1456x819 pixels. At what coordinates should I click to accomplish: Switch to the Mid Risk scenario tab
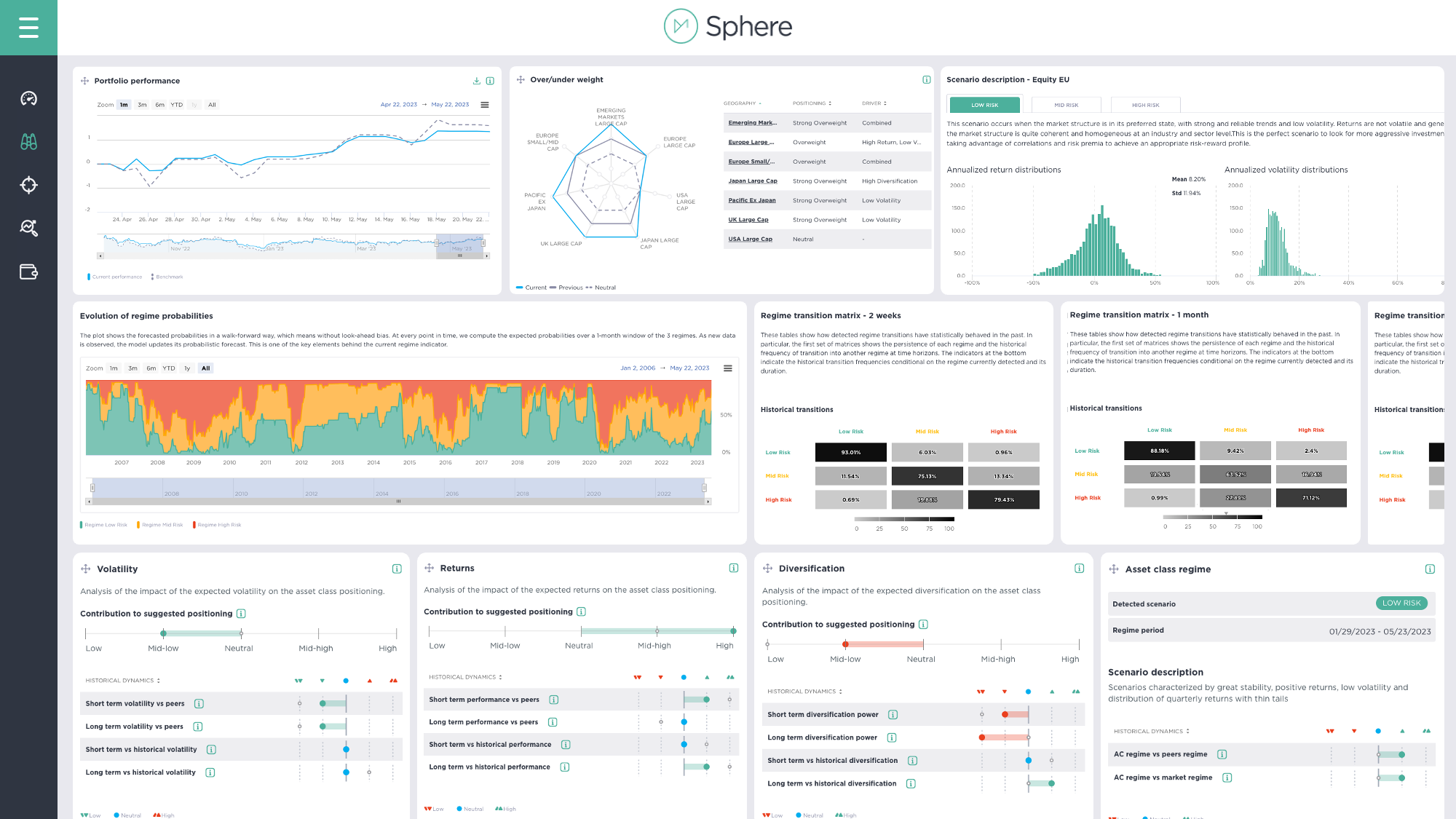pos(1066,105)
